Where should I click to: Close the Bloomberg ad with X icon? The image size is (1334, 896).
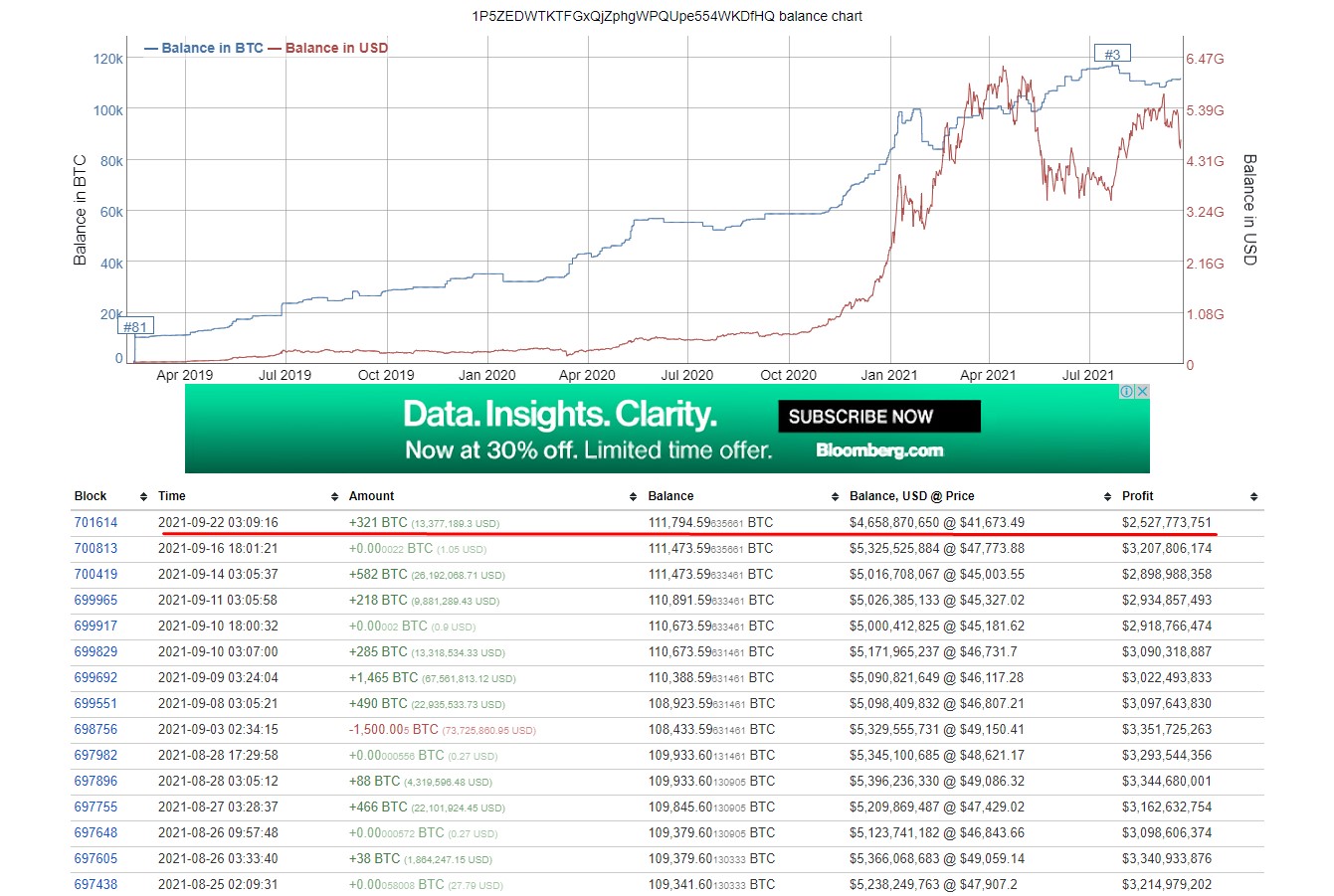click(x=1142, y=392)
